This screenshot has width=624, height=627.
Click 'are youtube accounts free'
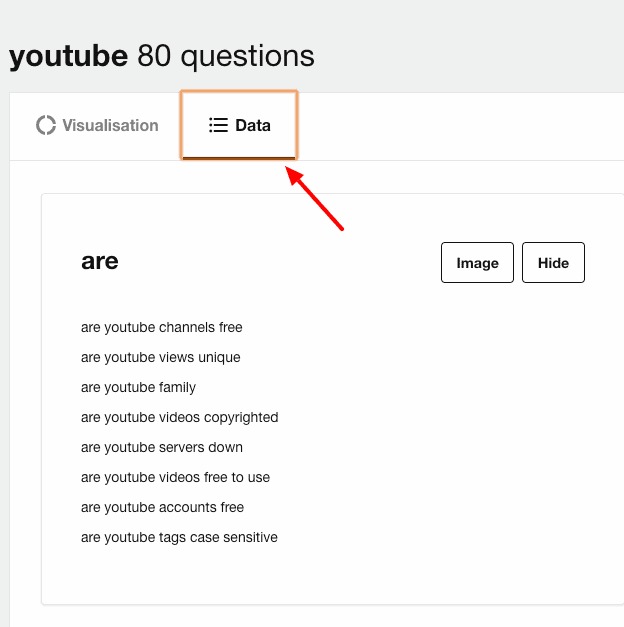[162, 507]
